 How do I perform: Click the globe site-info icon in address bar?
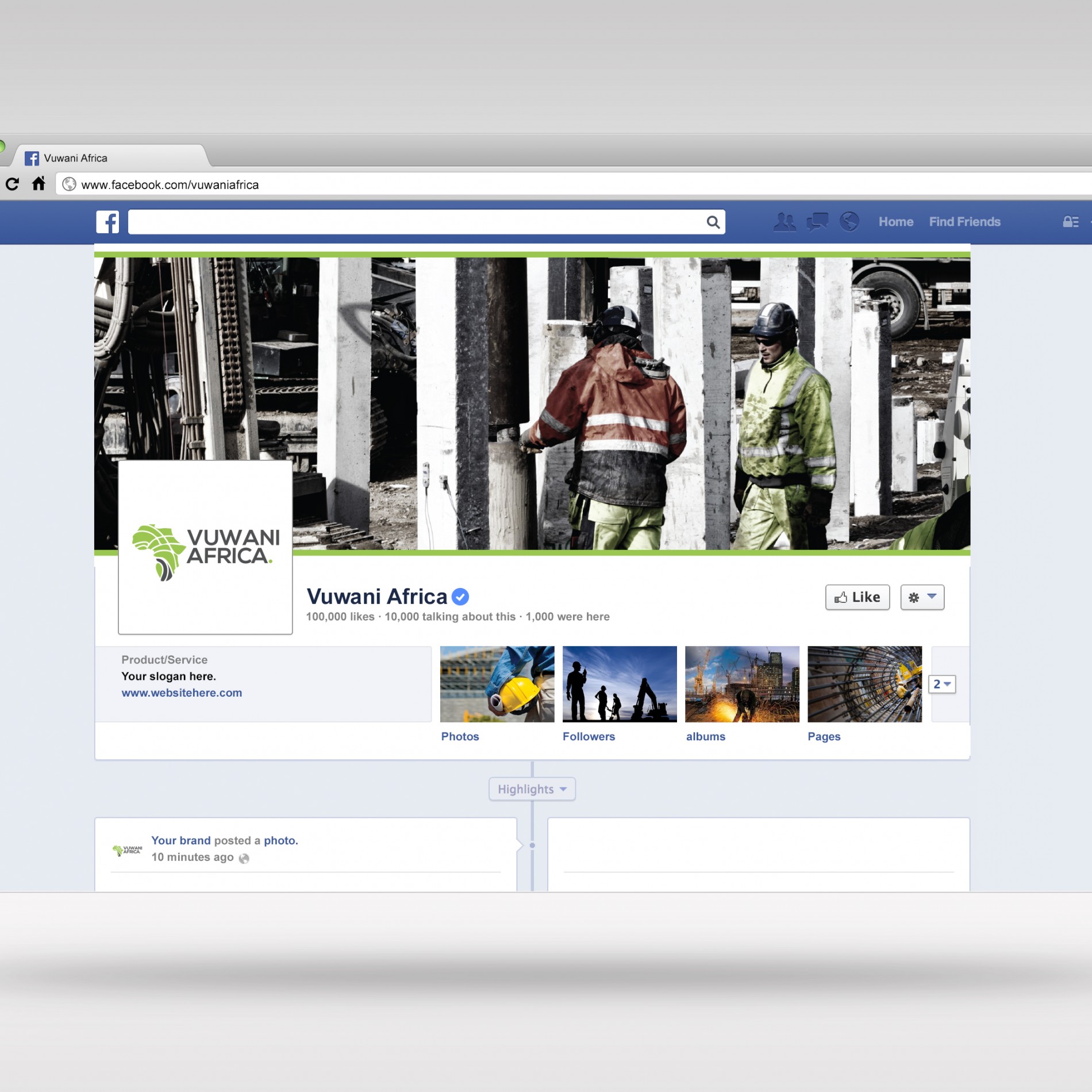click(69, 184)
